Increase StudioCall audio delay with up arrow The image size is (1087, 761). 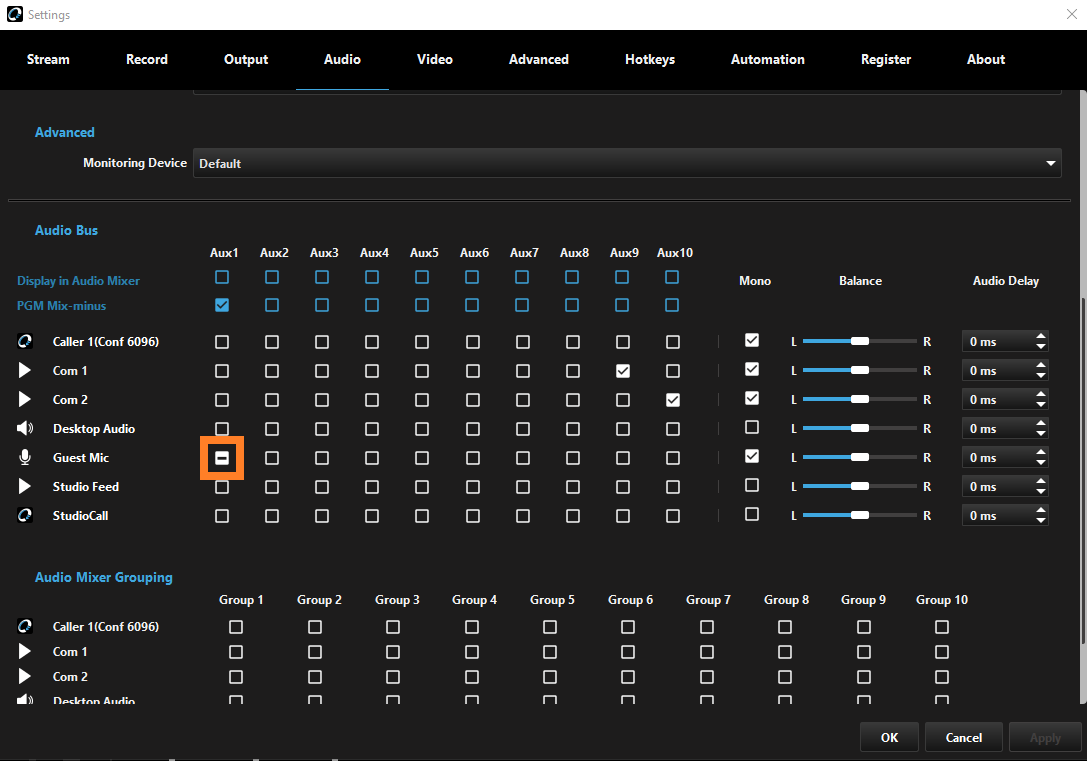tap(1041, 511)
